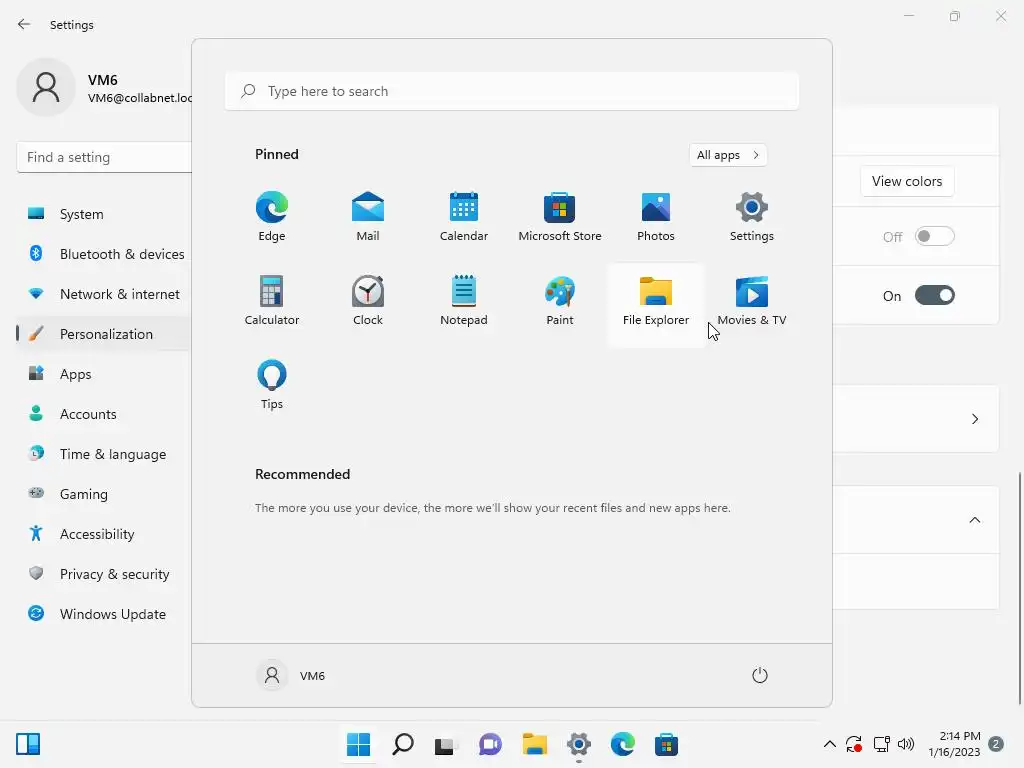The width and height of the screenshot is (1024, 768).
Task: Open Time & language settings
Action: [x=104, y=454]
